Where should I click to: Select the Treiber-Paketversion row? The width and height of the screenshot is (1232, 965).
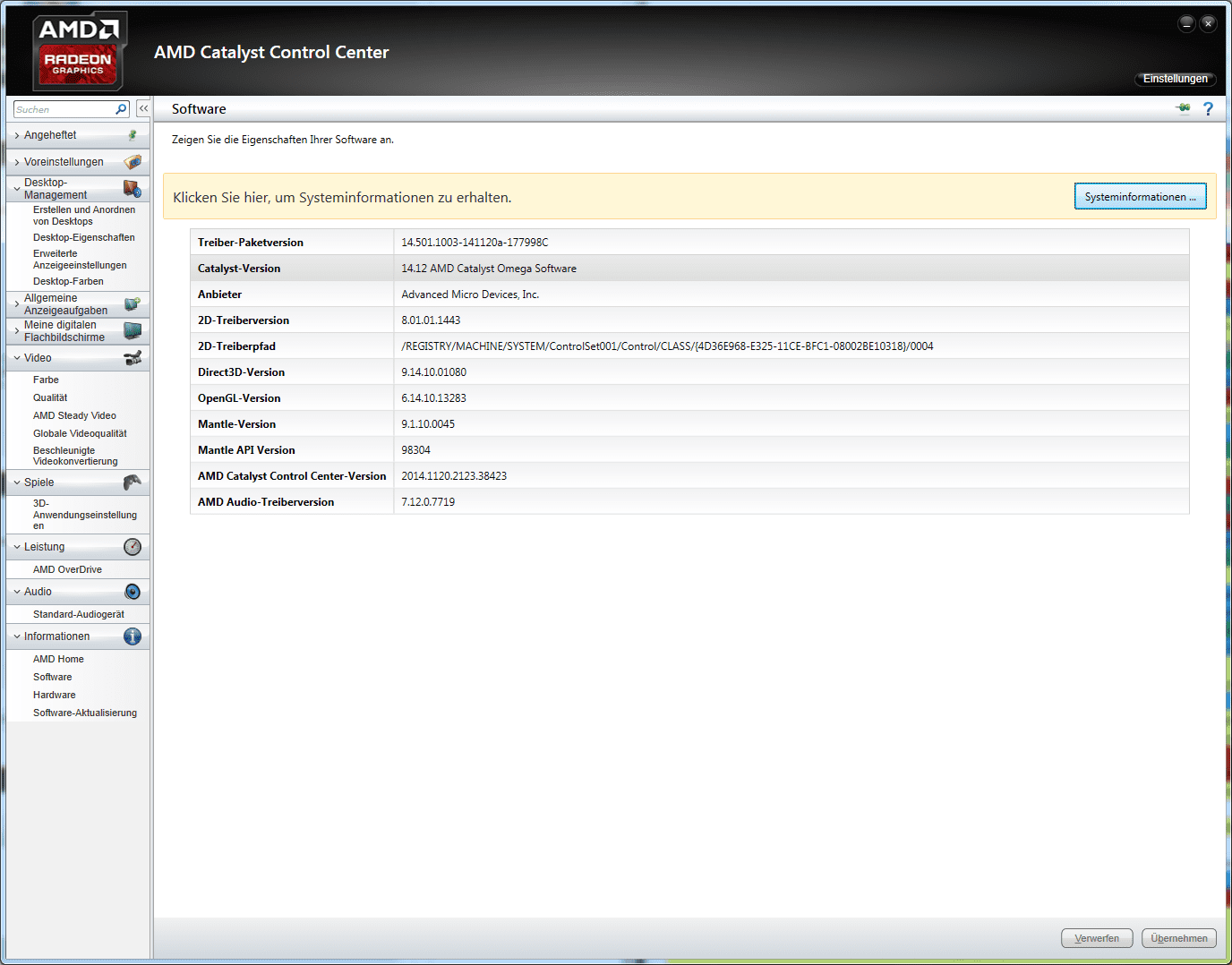[689, 242]
